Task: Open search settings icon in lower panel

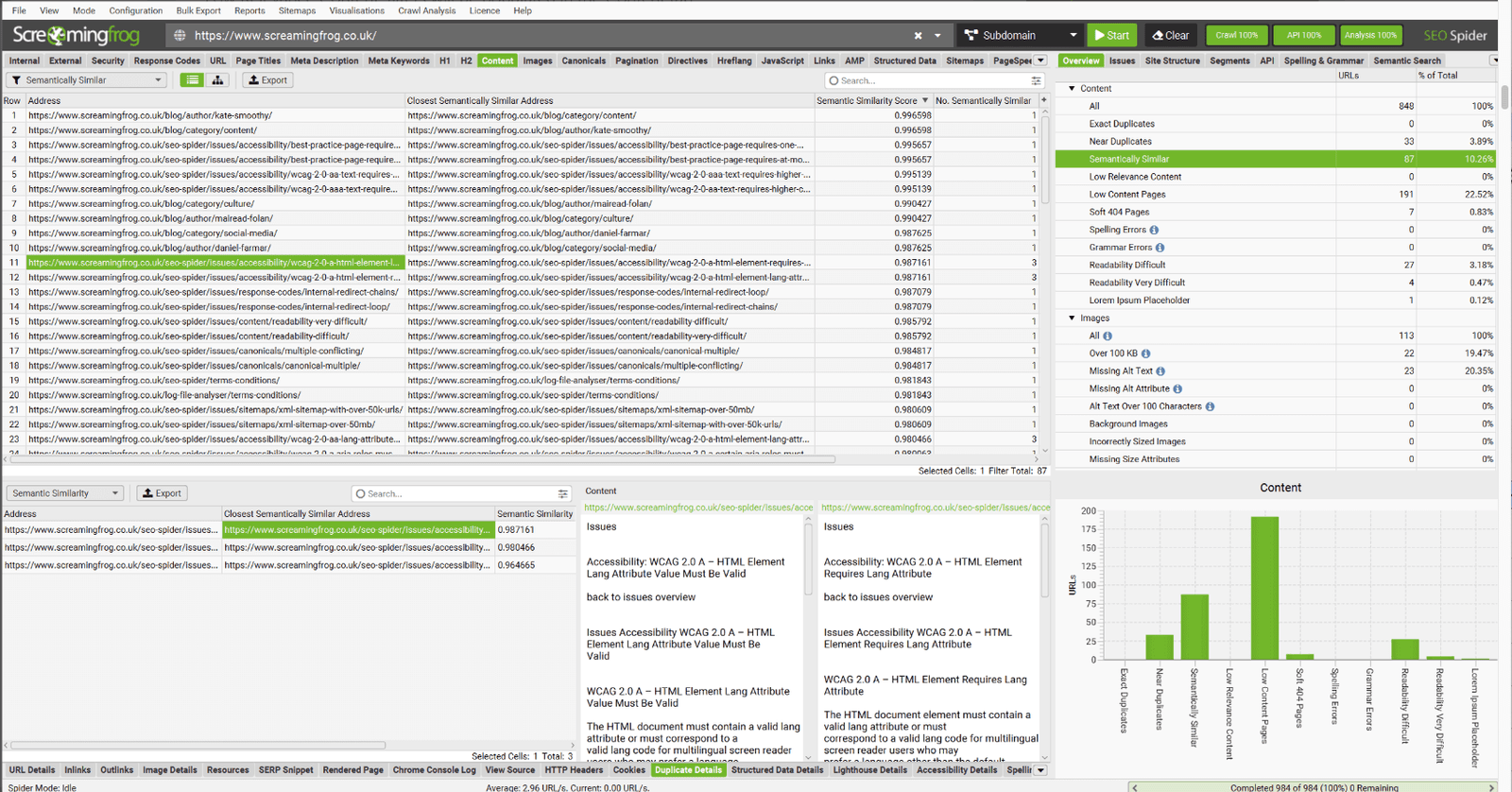Action: click(x=562, y=494)
